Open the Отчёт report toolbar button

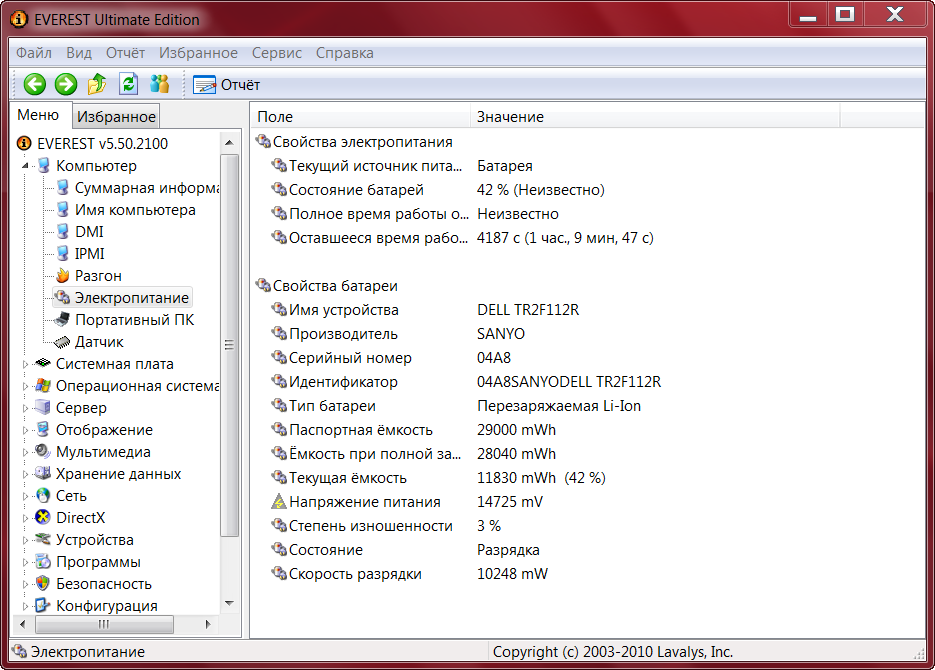pyautogui.click(x=227, y=85)
